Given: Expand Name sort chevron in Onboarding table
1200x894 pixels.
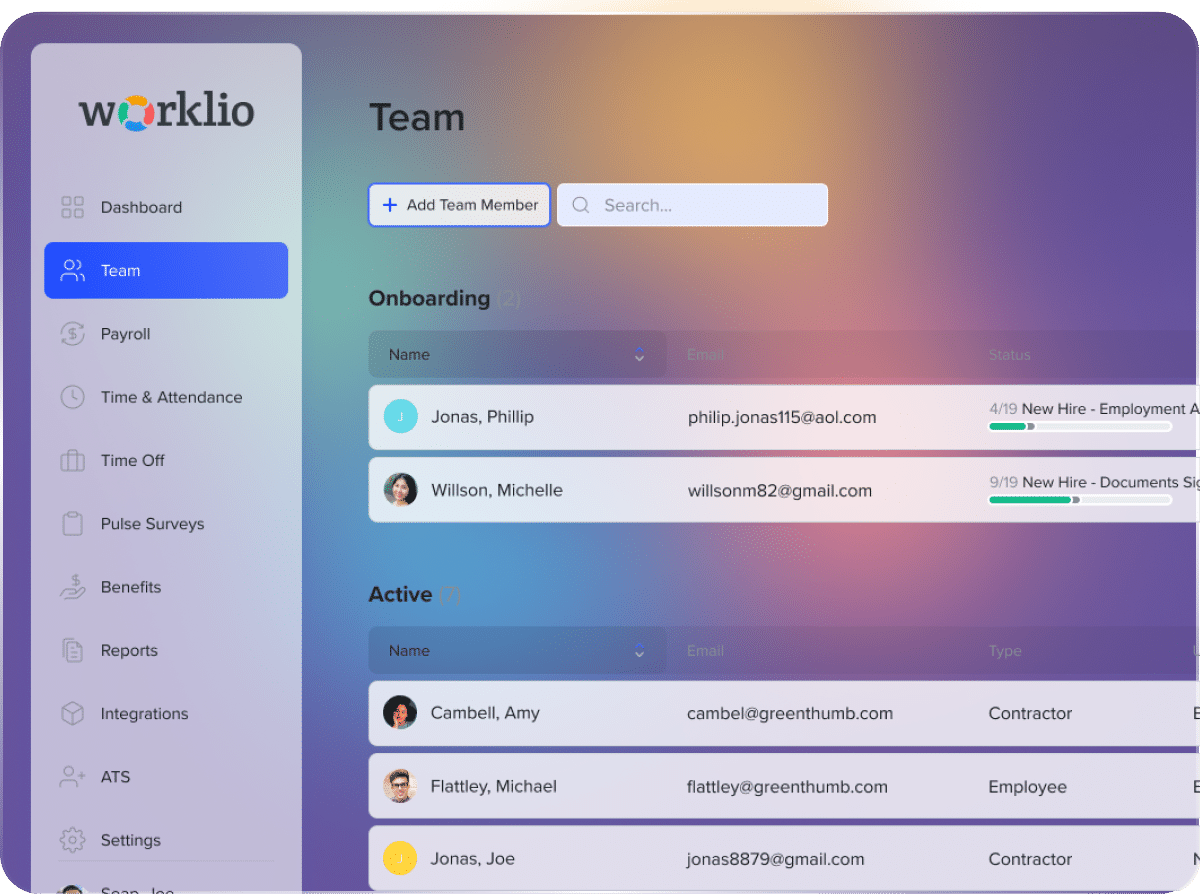Looking at the screenshot, I should tap(639, 355).
